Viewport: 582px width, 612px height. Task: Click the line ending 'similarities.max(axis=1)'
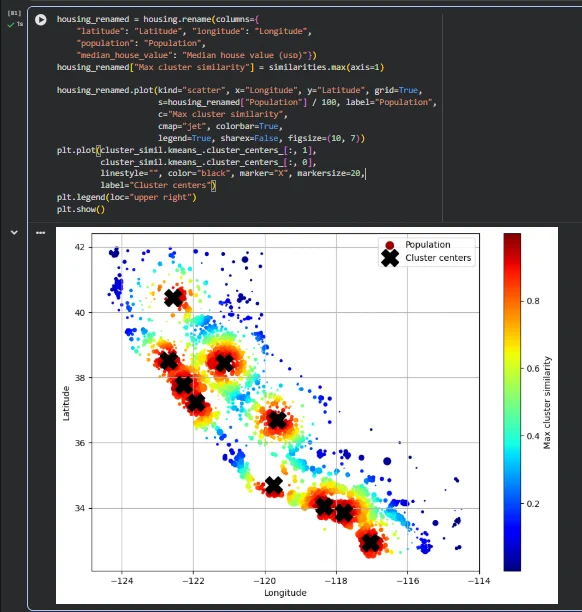[221, 67]
